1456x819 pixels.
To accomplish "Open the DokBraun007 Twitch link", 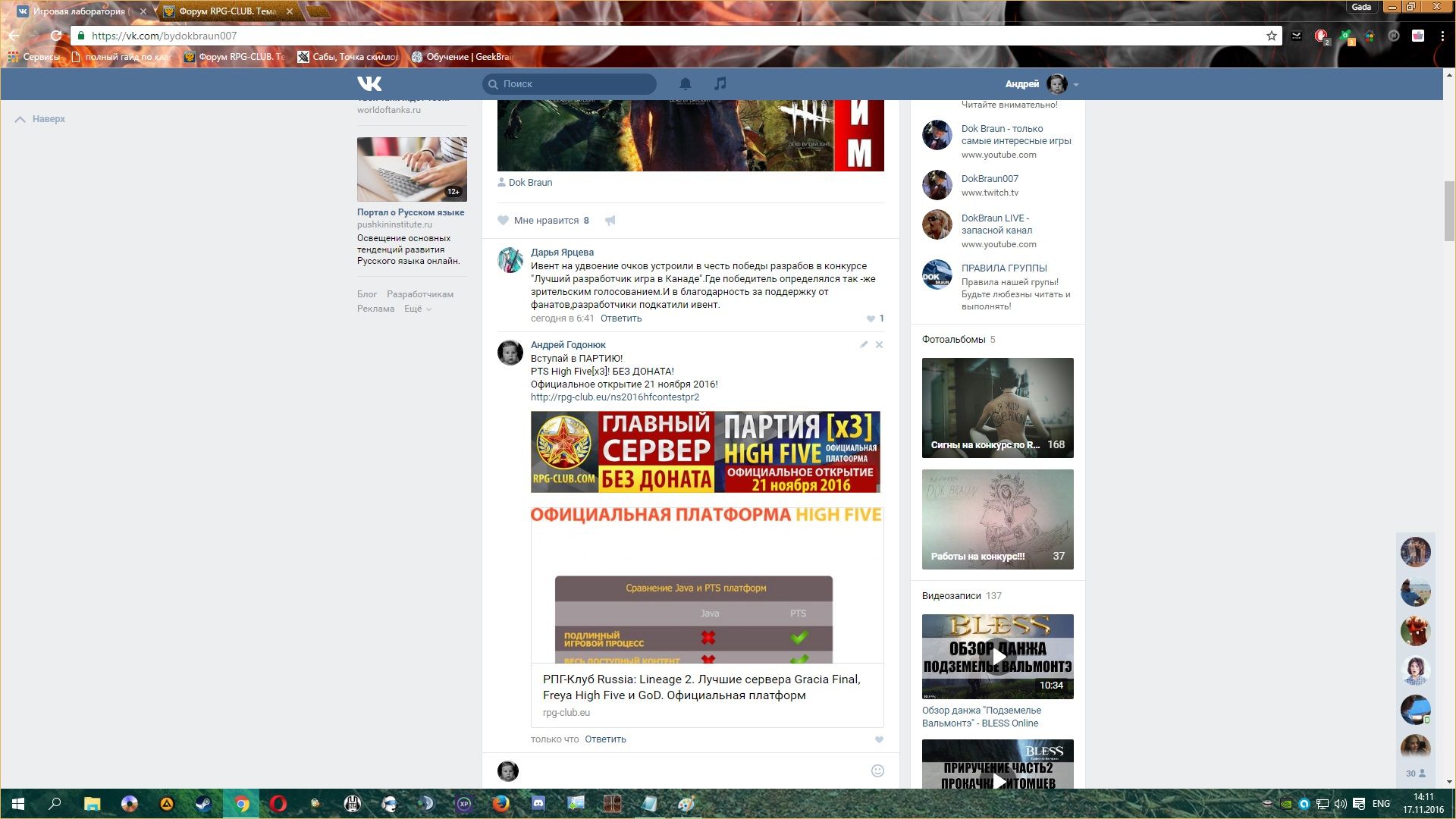I will 990,179.
